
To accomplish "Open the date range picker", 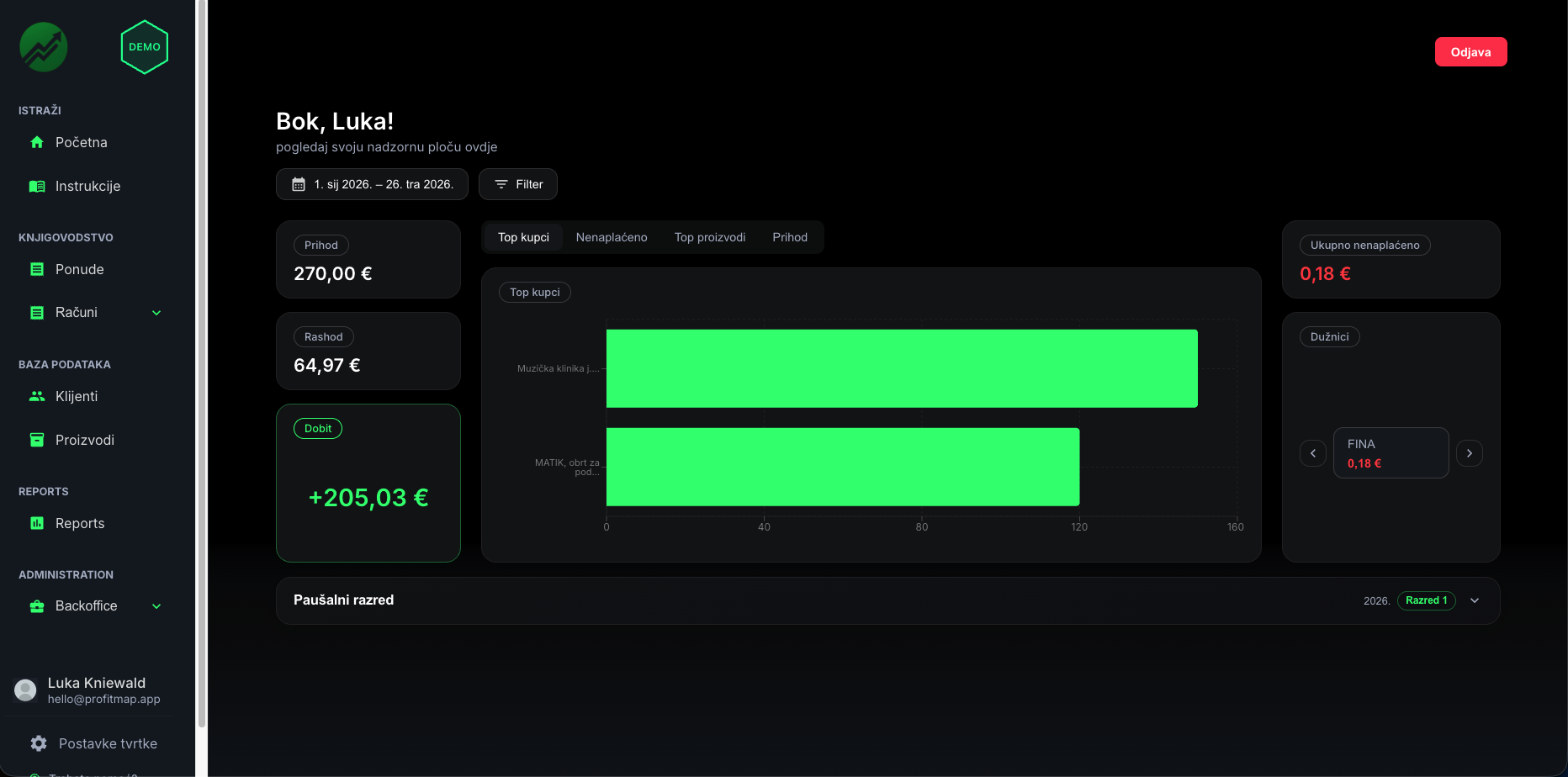I will pos(372,184).
